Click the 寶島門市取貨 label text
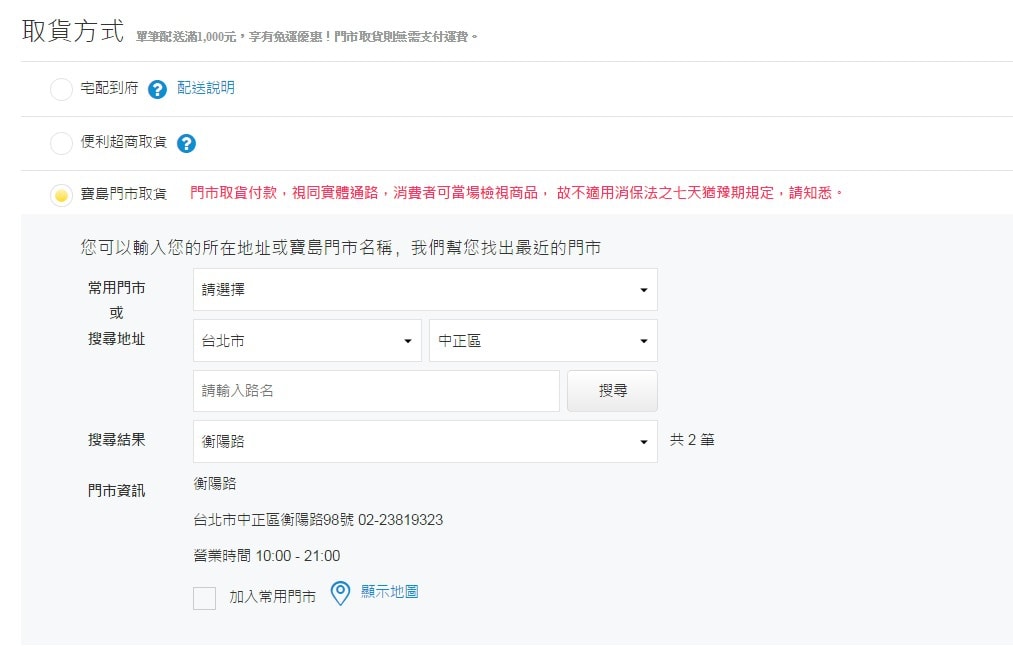The image size is (1013, 651). click(123, 193)
